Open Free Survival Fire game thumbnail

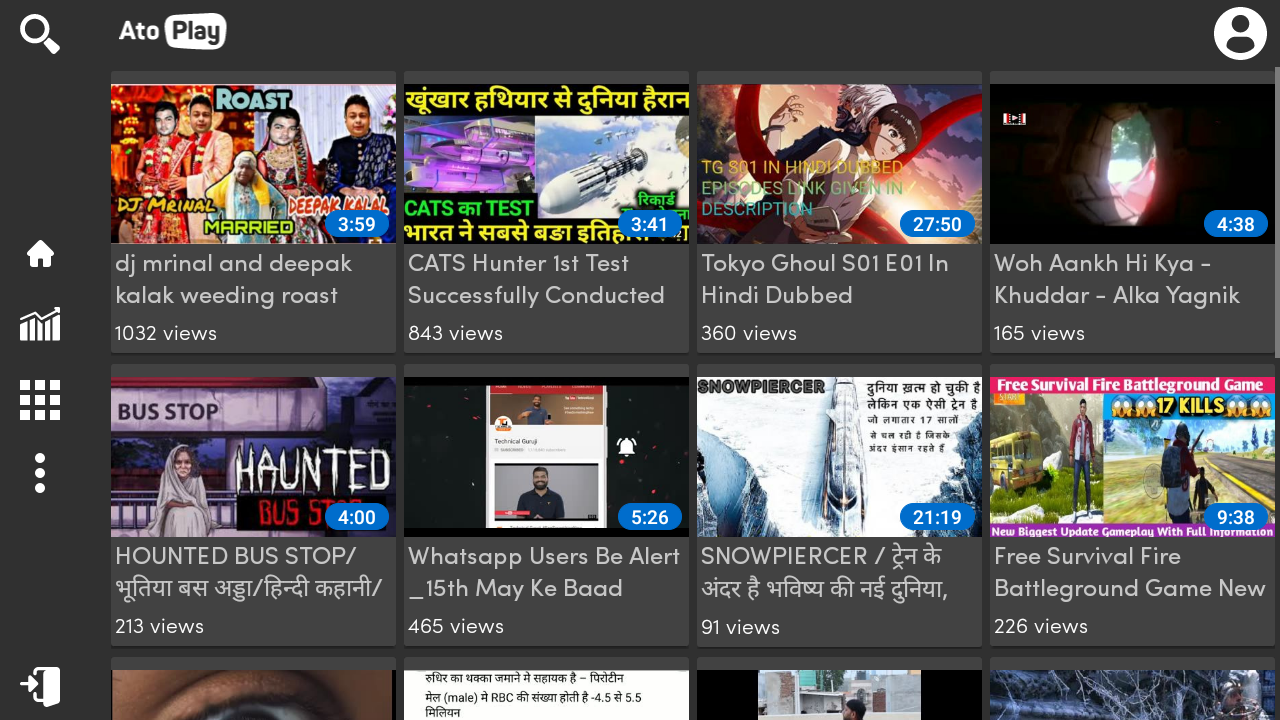(1132, 457)
